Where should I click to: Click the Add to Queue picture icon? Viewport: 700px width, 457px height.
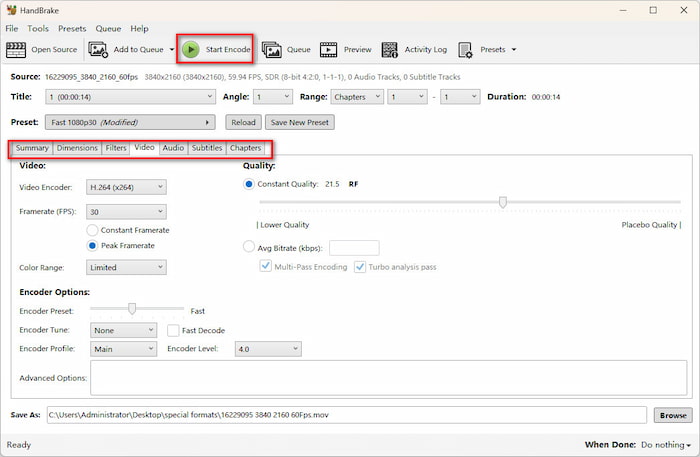tap(98, 50)
